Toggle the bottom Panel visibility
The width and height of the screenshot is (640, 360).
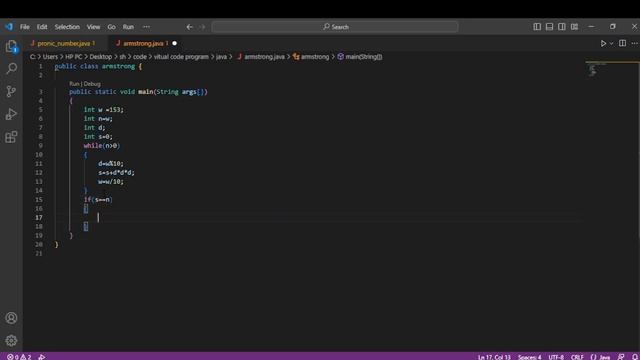tap(549, 27)
